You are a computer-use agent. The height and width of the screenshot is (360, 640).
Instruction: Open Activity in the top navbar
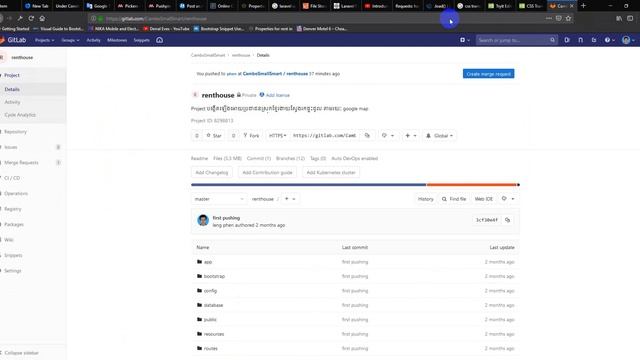tap(93, 40)
